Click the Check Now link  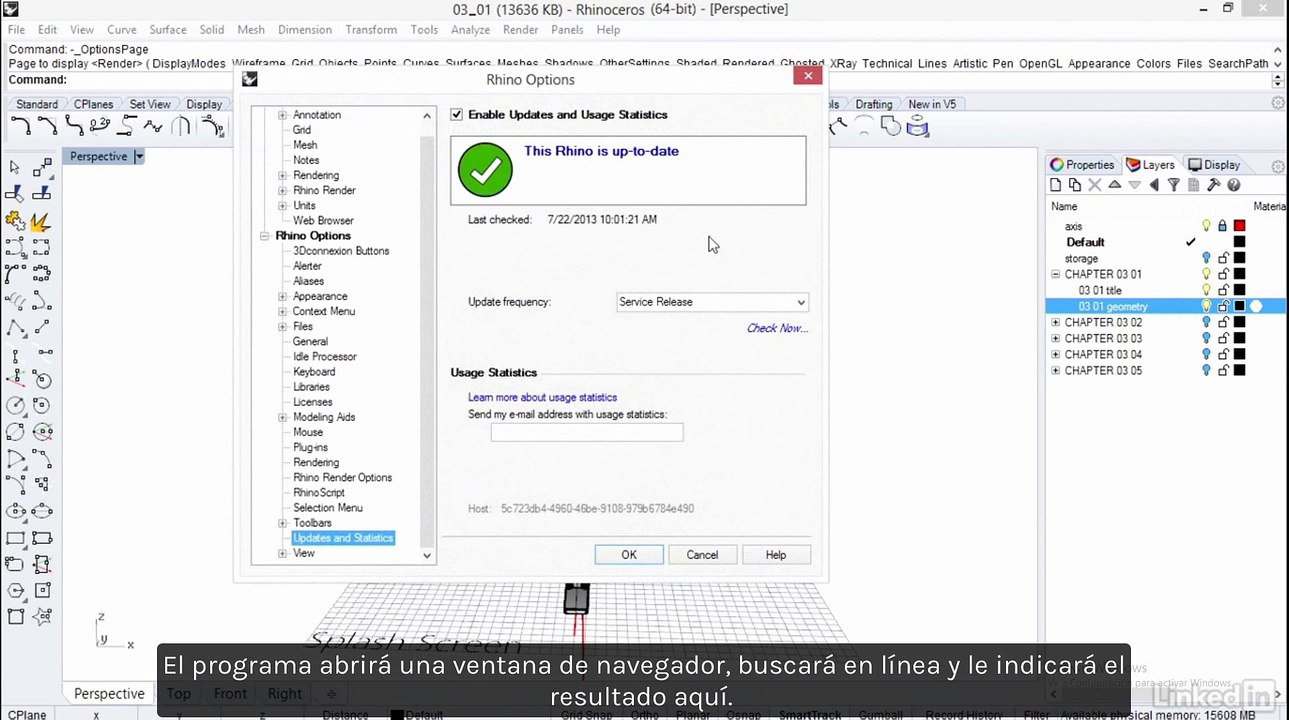(x=777, y=328)
